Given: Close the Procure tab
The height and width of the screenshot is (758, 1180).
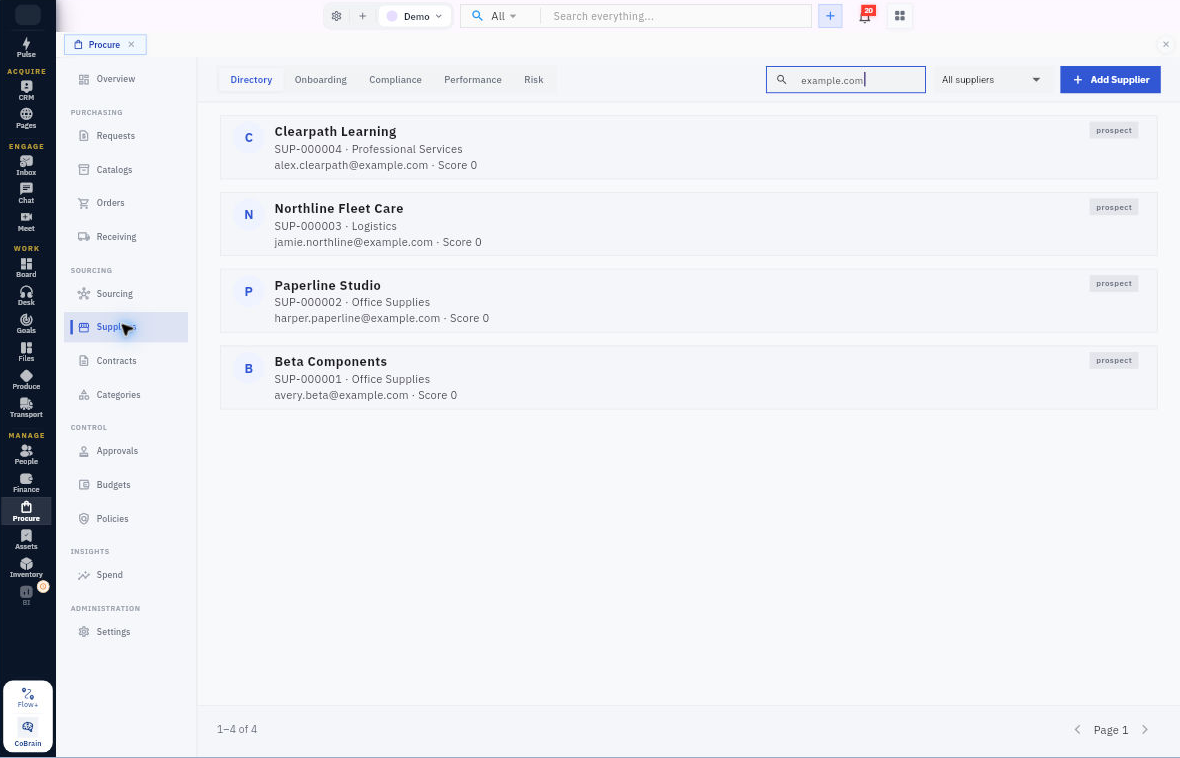Looking at the screenshot, I should point(131,44).
